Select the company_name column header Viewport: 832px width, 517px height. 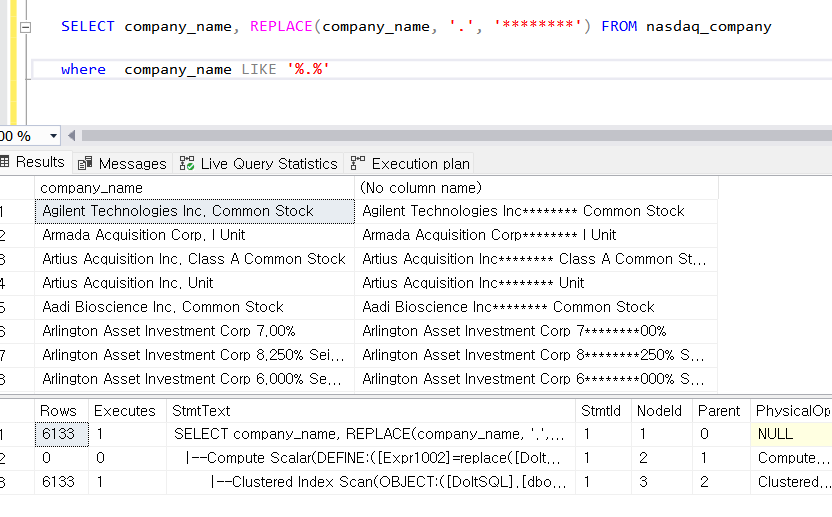194,188
